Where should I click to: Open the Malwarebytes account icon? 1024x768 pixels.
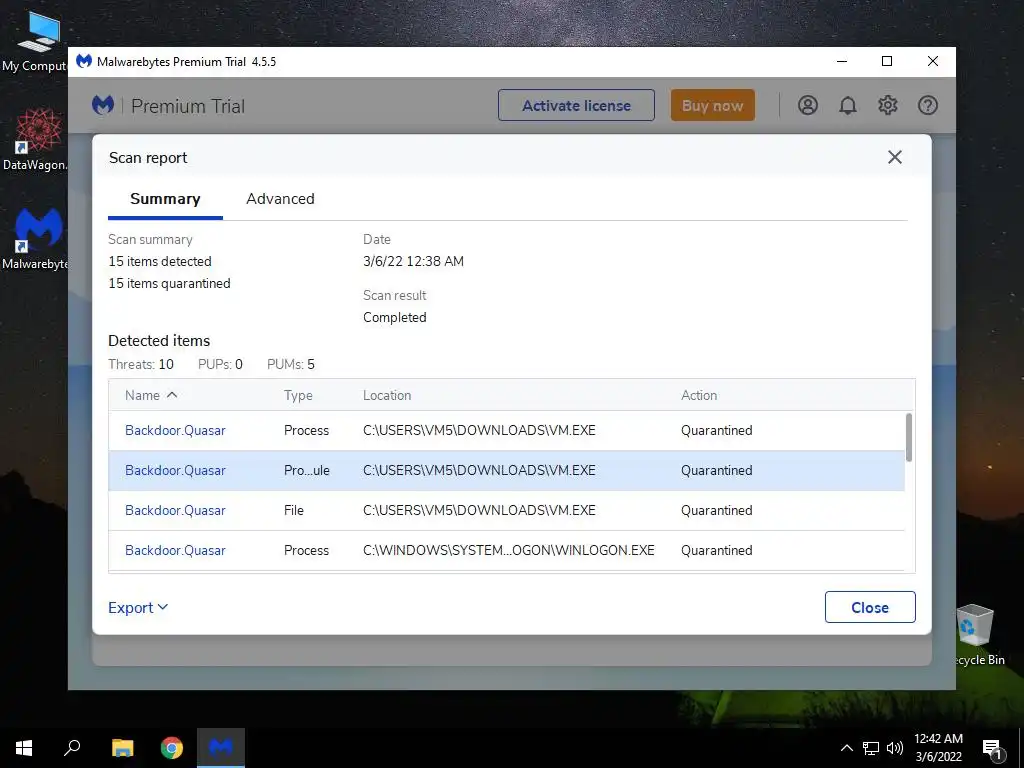point(808,105)
